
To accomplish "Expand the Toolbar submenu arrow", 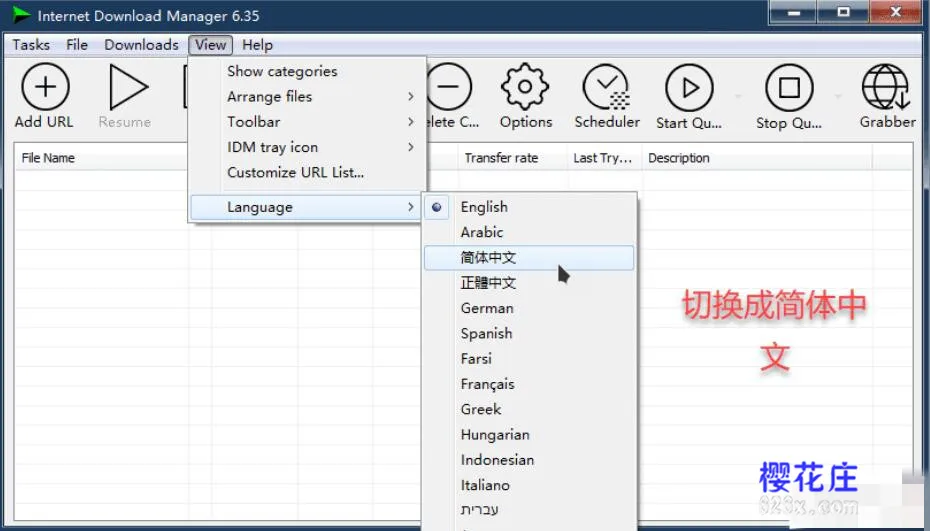I will (410, 122).
